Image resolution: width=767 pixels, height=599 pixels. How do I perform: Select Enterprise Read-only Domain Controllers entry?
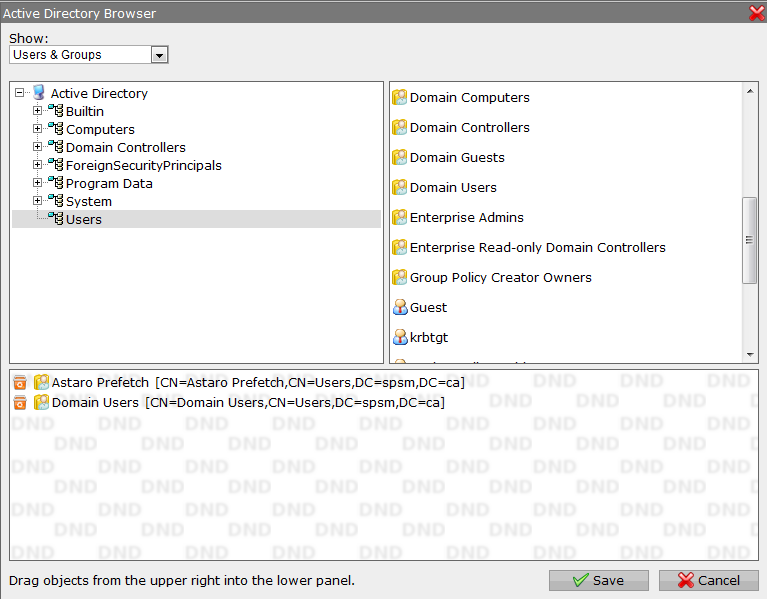click(x=537, y=247)
